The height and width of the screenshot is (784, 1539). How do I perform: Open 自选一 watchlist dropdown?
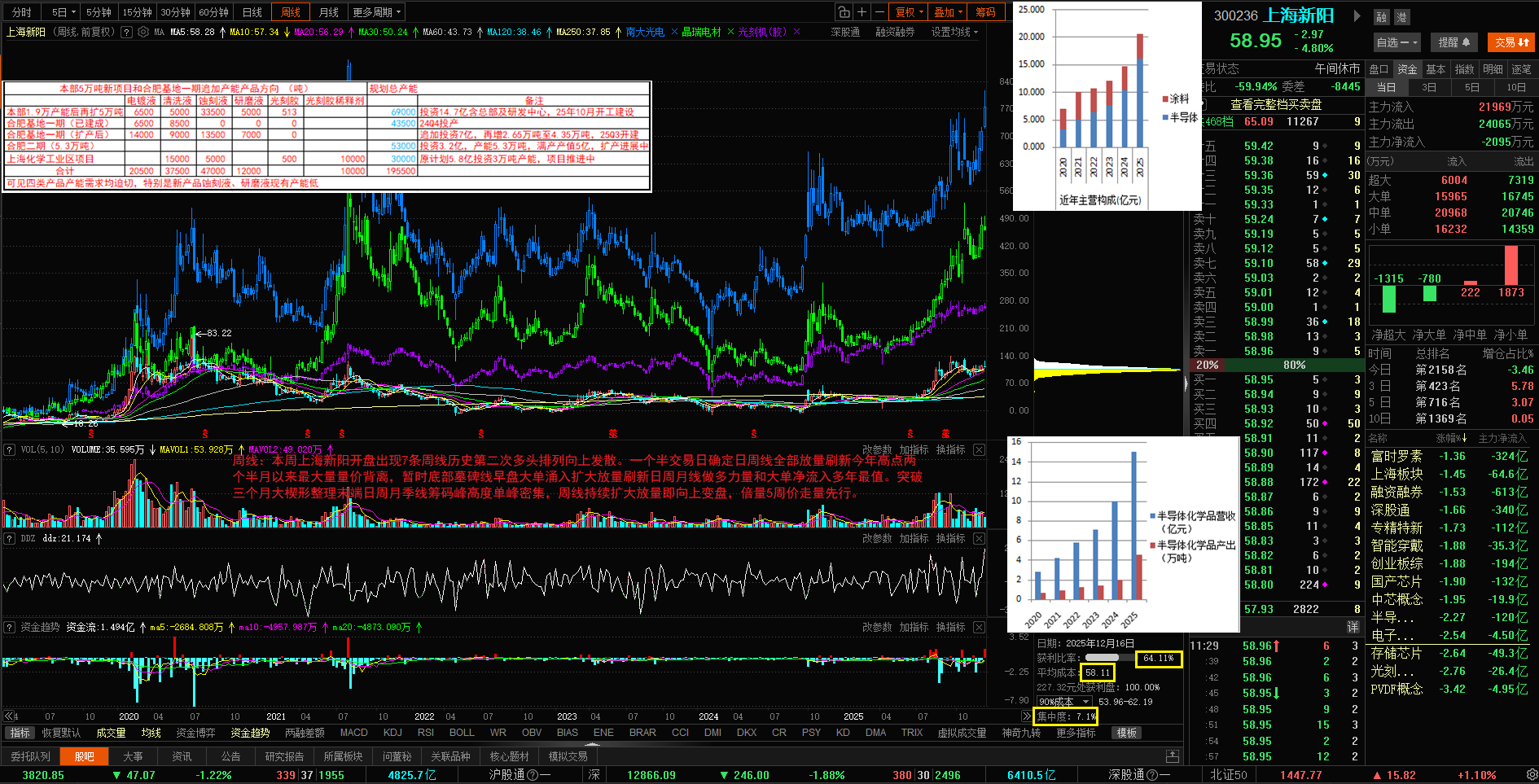pos(1397,42)
